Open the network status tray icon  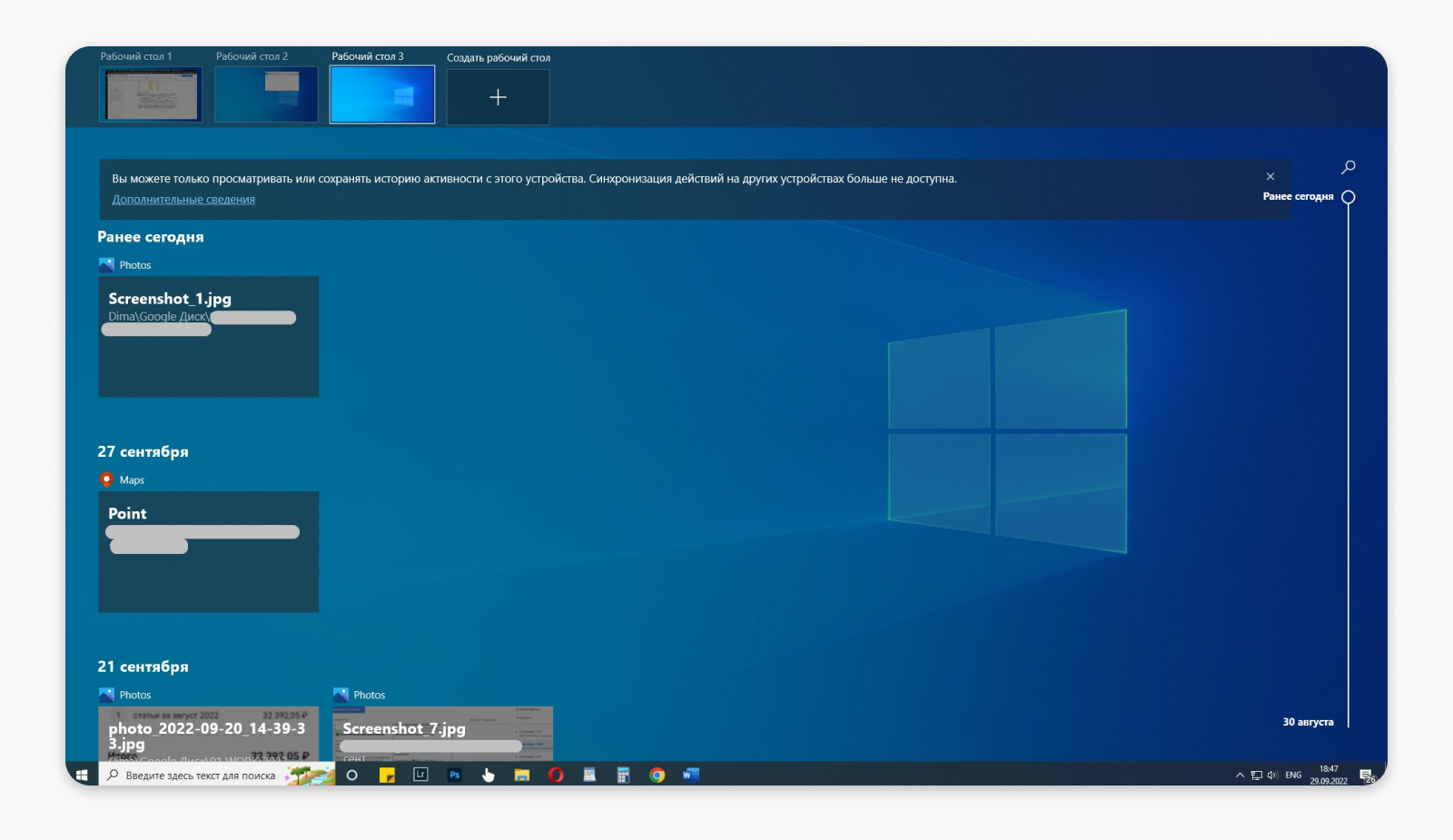[1257, 776]
